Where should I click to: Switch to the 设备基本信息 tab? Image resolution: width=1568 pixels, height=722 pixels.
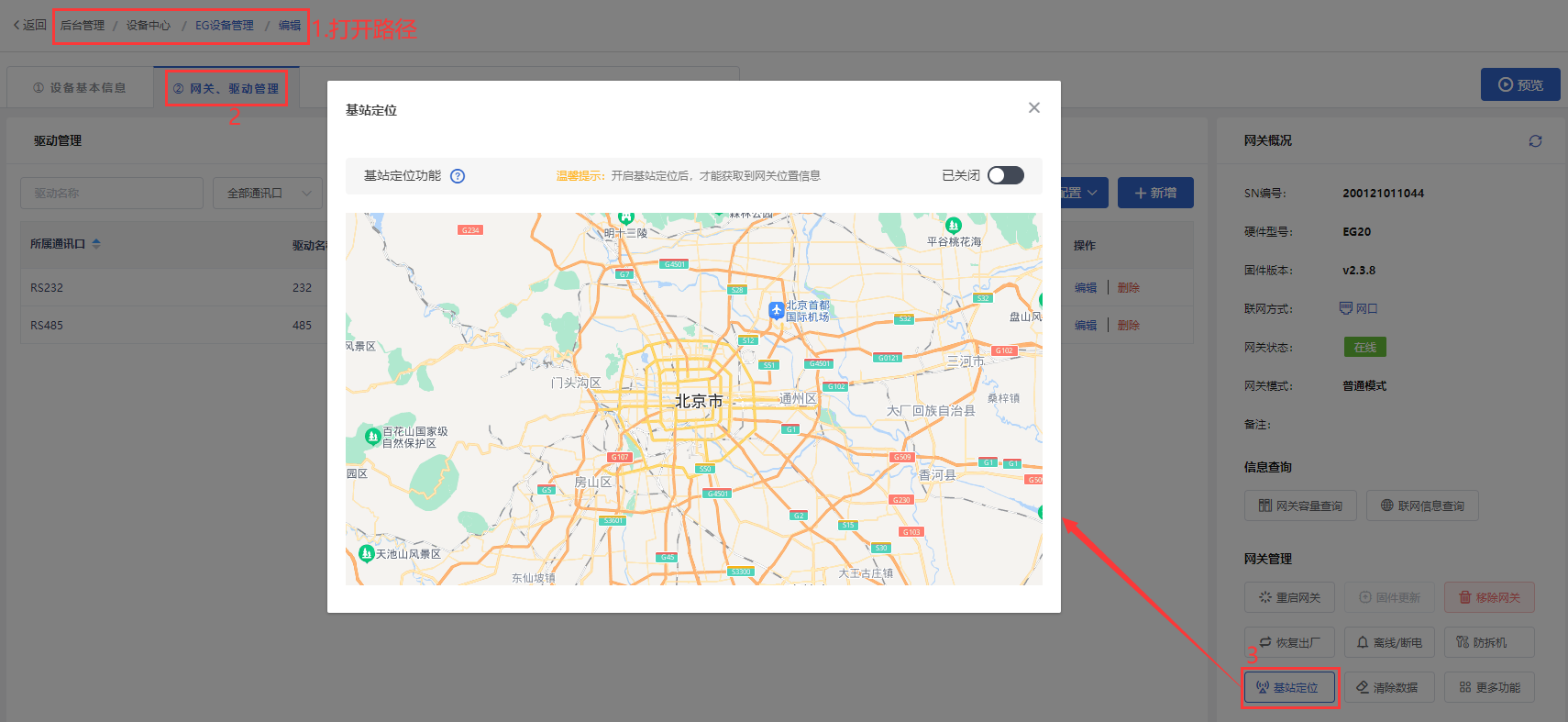coord(80,88)
